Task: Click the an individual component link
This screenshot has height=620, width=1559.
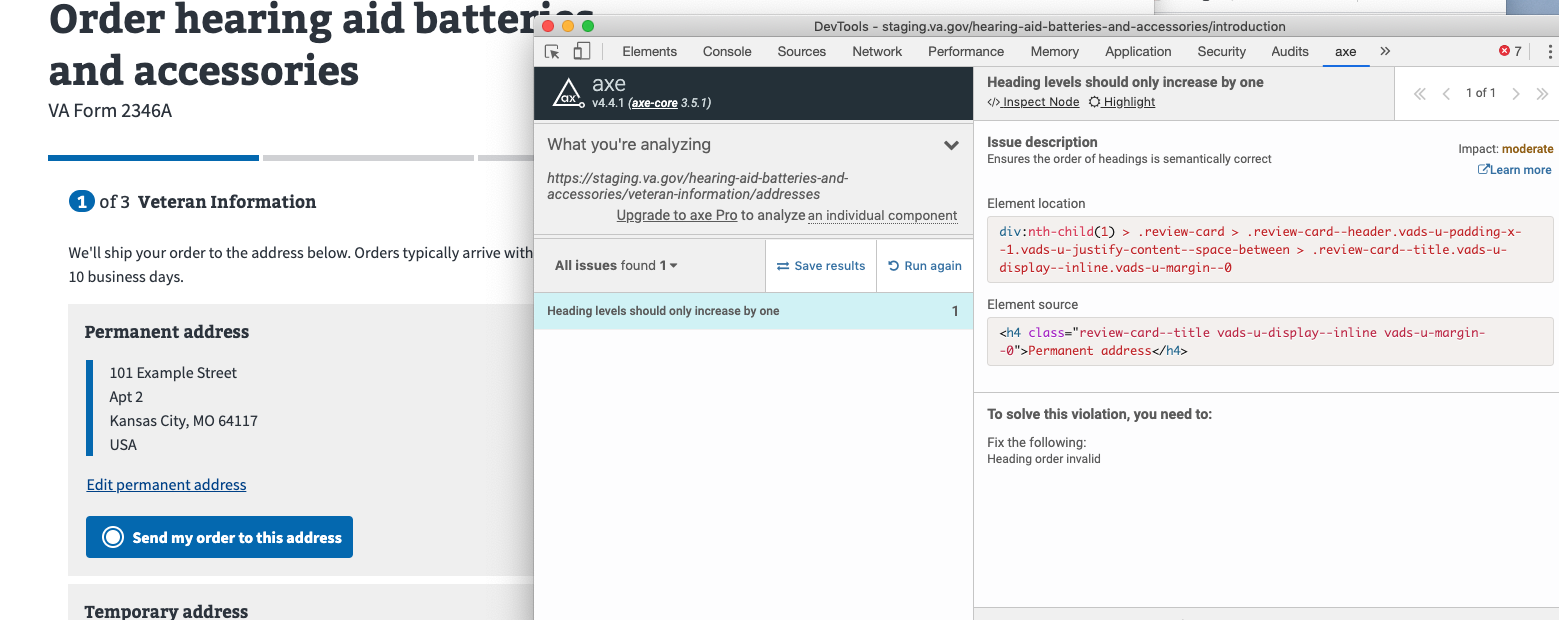Action: (x=883, y=215)
